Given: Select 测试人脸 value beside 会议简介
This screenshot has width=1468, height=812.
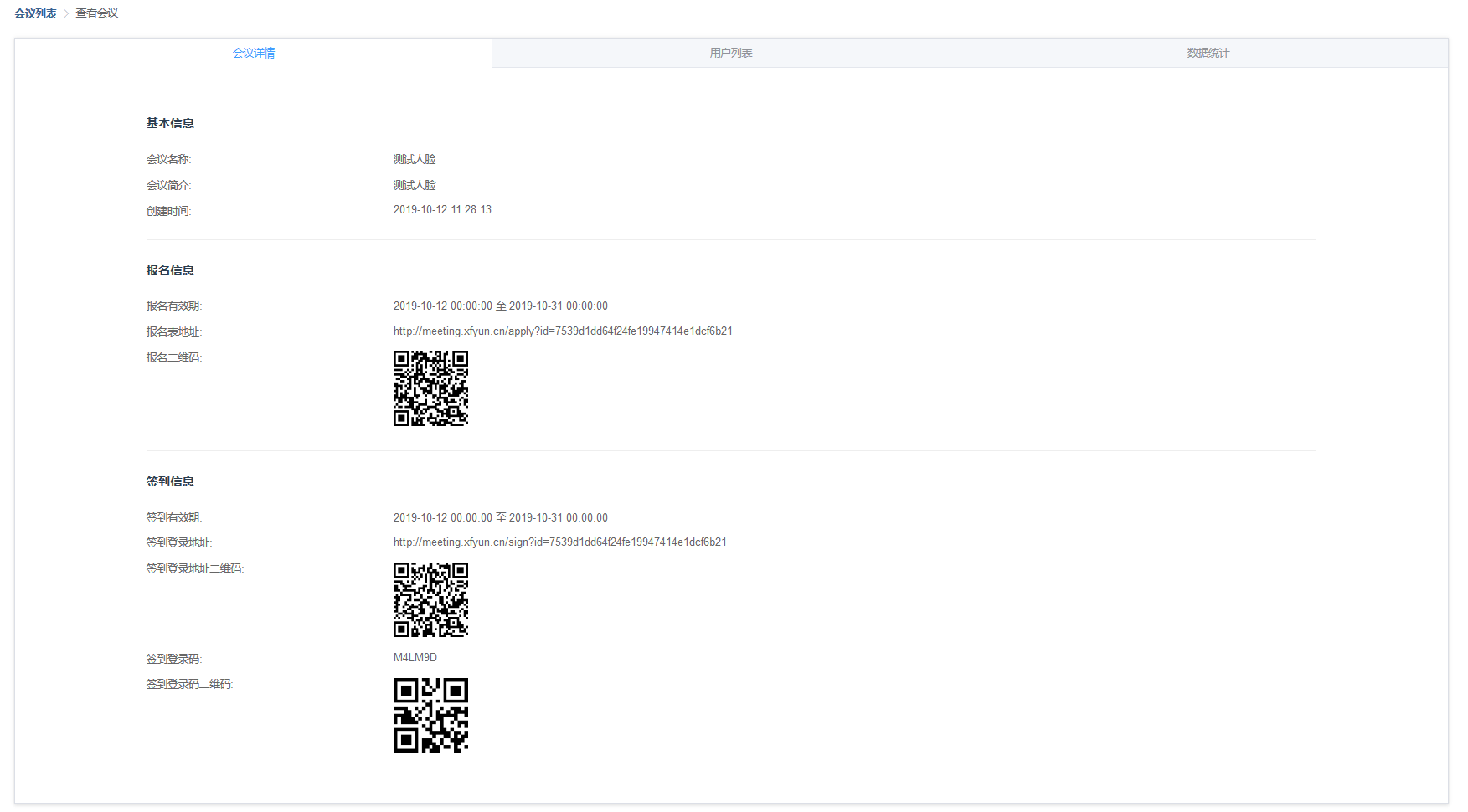Looking at the screenshot, I should pos(415,185).
